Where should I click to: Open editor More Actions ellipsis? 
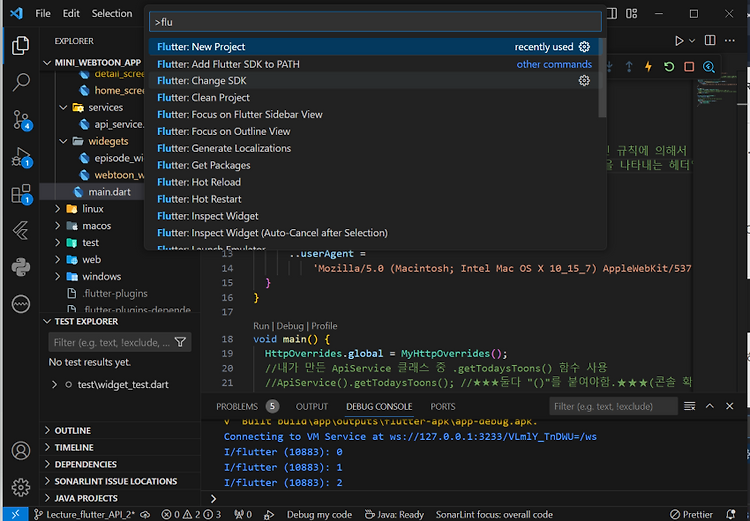729,40
